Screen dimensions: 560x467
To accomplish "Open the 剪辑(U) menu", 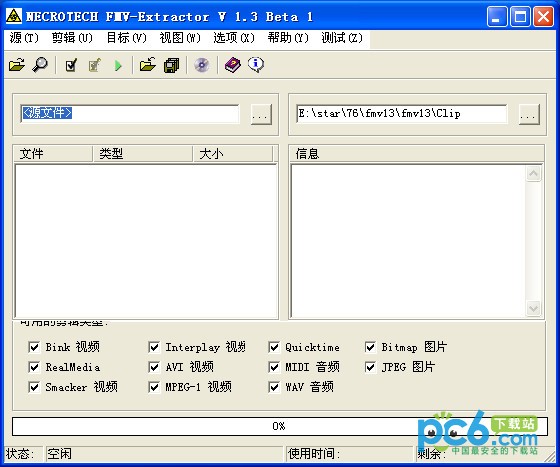I will (72, 38).
